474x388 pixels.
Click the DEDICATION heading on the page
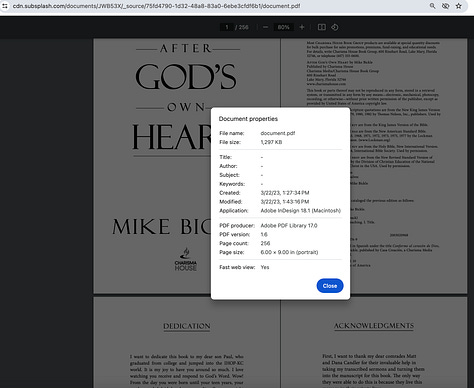(x=187, y=326)
